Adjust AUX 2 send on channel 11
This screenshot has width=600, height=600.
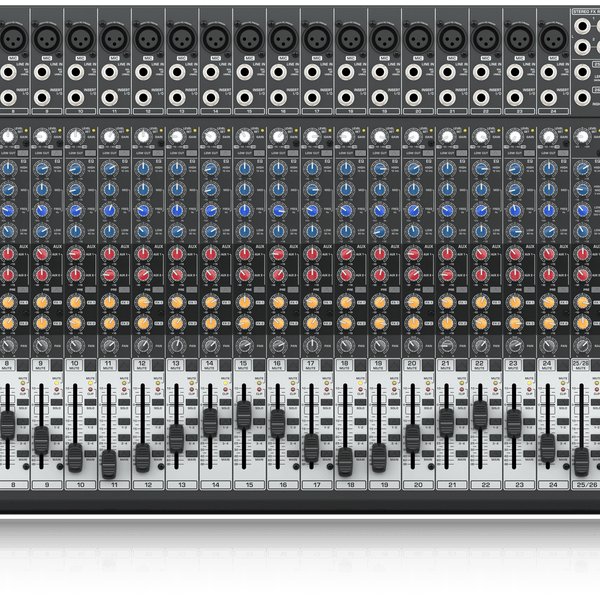tap(109, 274)
